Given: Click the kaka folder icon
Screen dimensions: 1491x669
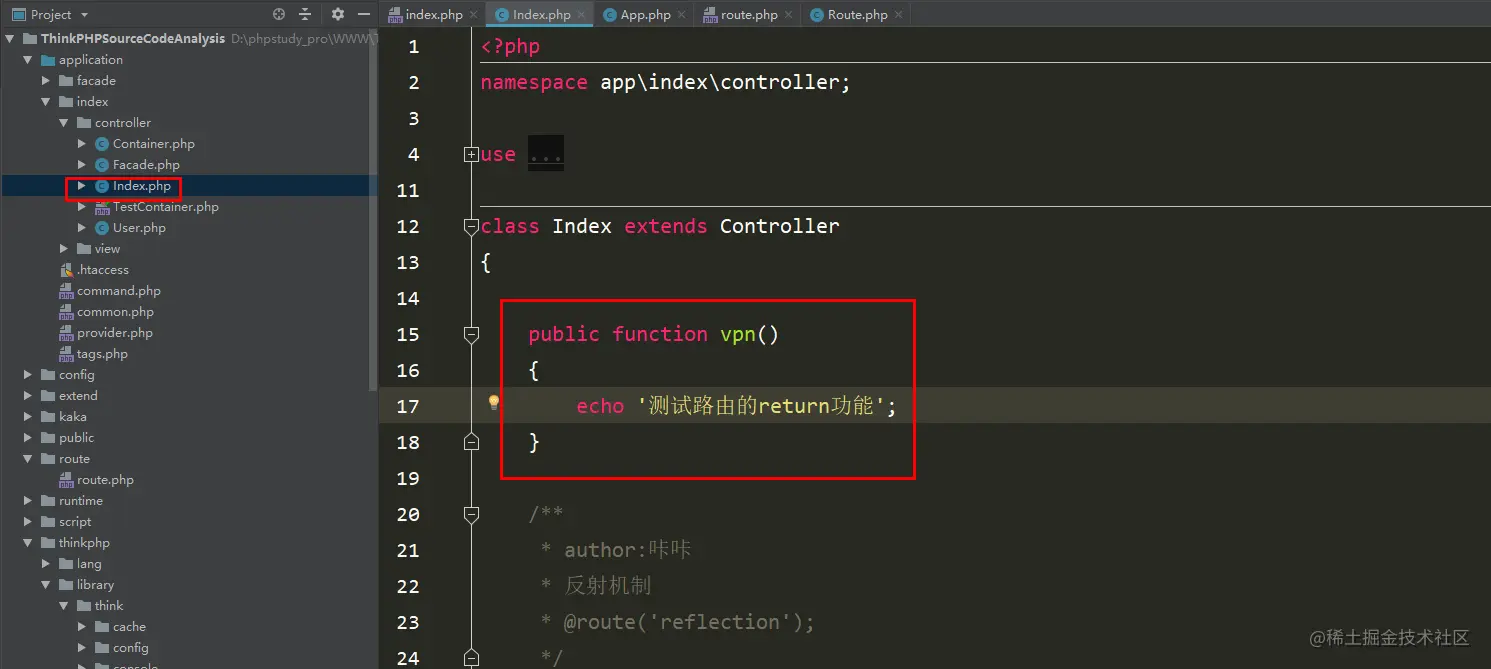Looking at the screenshot, I should point(48,417).
